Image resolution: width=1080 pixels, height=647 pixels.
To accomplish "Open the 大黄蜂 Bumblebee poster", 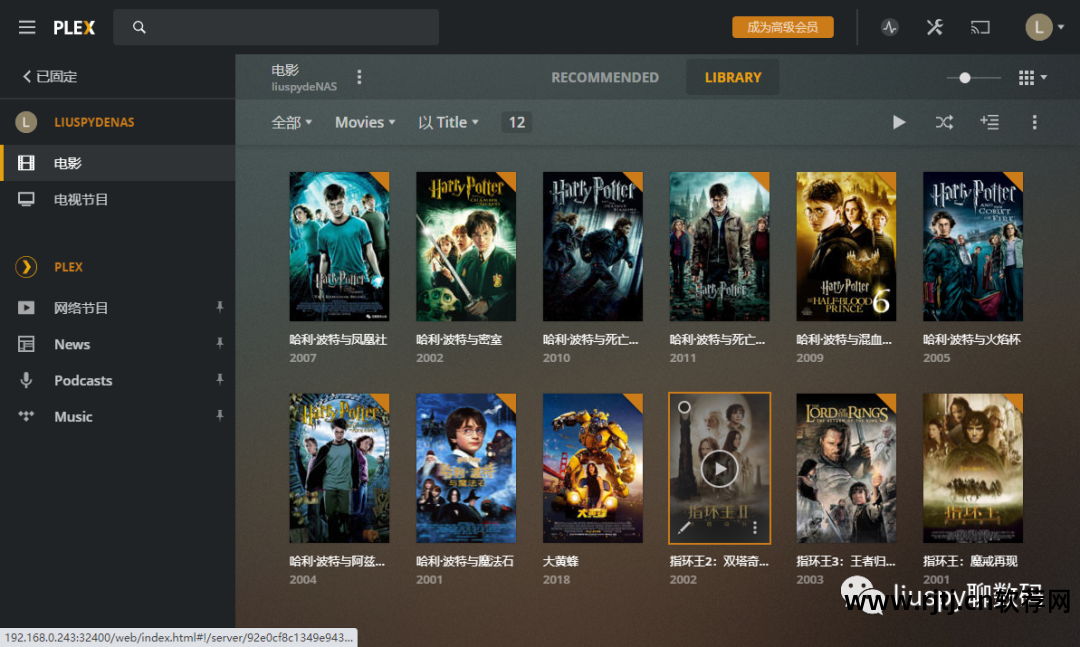I will tap(592, 469).
